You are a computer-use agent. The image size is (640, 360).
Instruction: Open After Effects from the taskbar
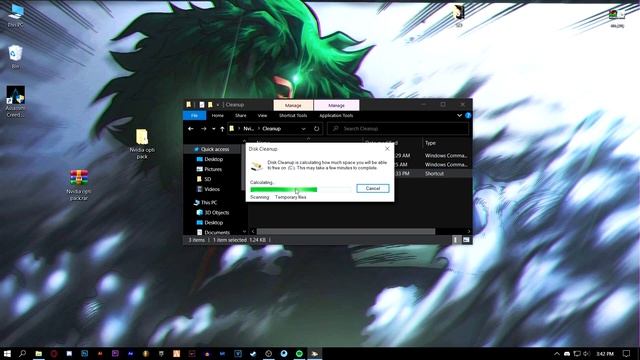[131, 353]
